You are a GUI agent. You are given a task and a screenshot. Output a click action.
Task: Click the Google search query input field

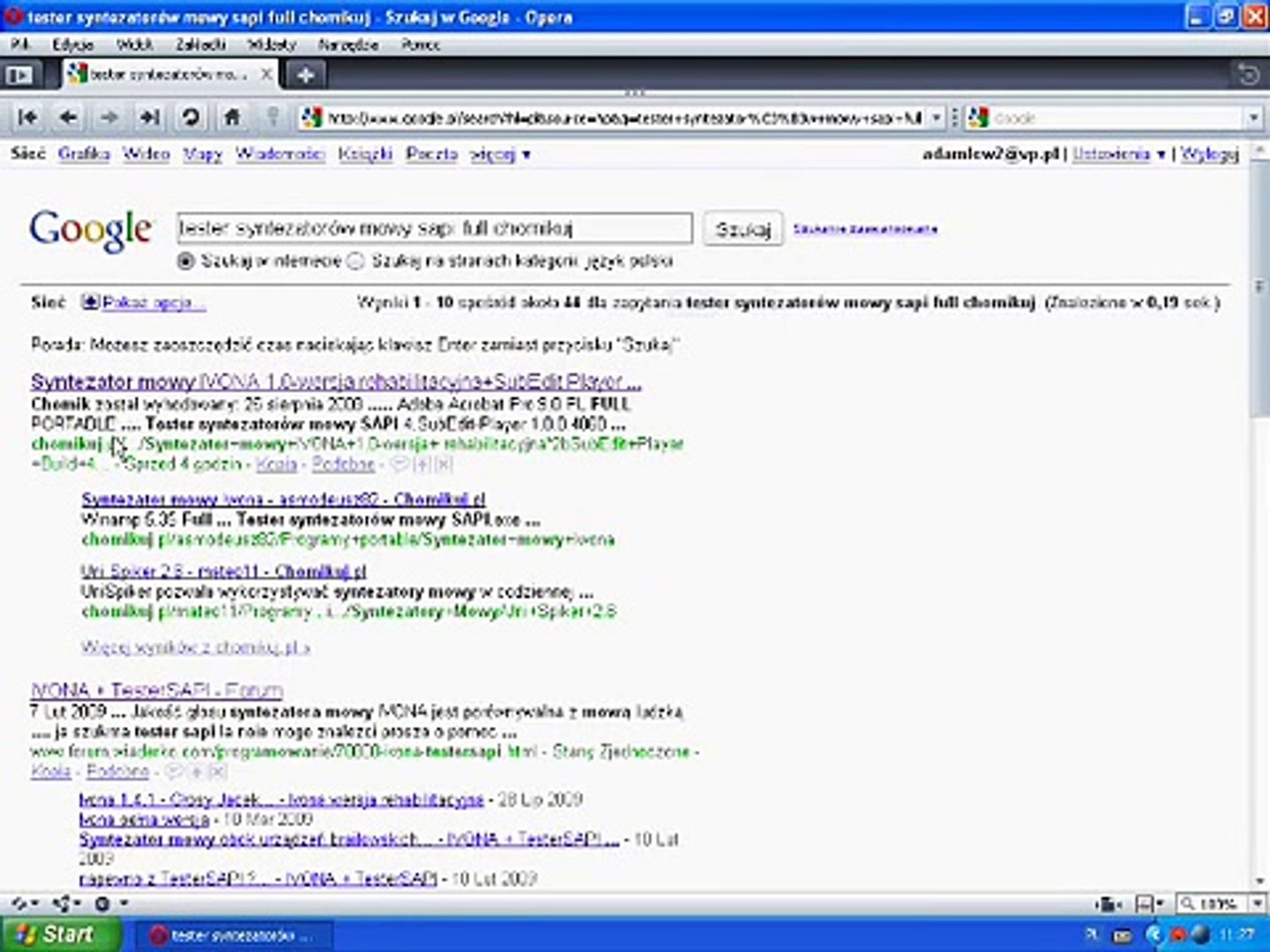[x=434, y=228]
